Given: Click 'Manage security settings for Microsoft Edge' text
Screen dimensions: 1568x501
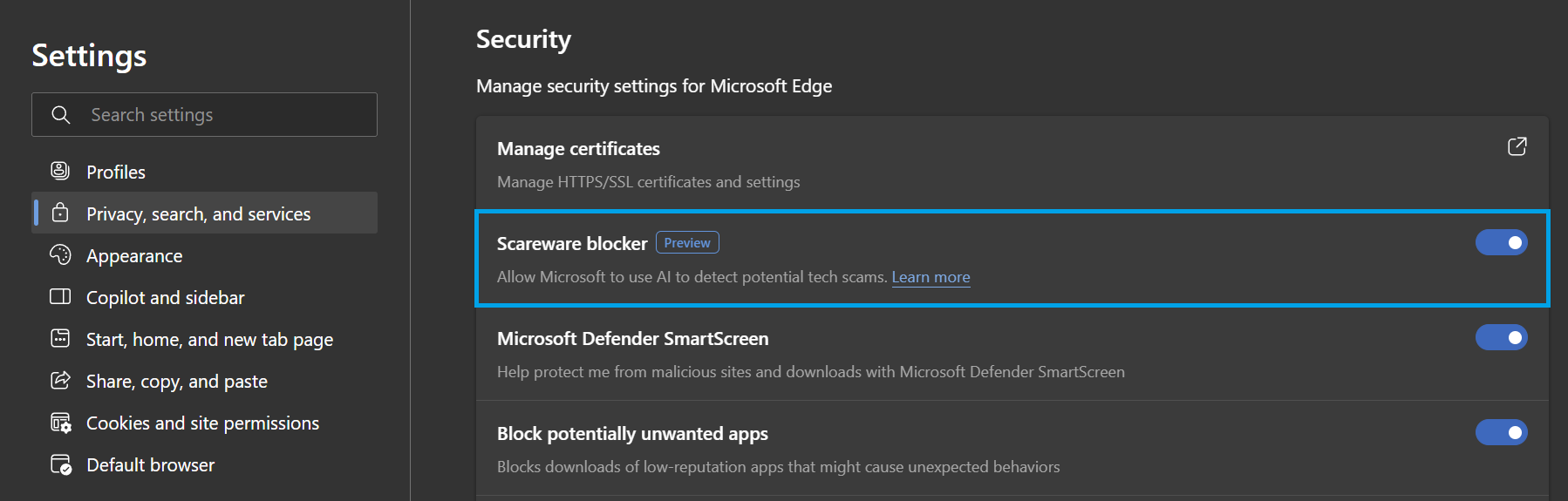Looking at the screenshot, I should coord(654,86).
